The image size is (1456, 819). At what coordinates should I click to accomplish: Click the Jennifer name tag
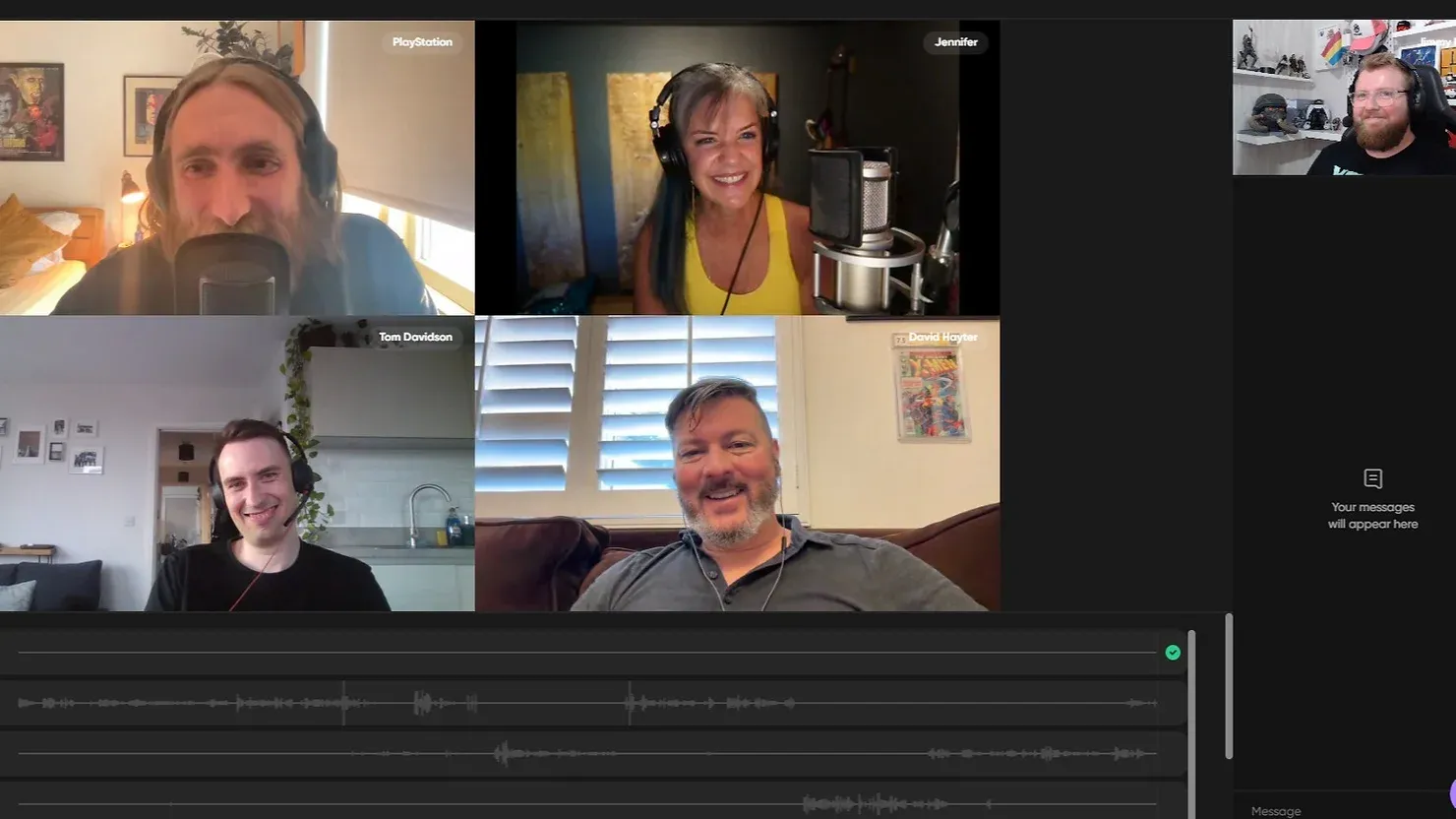[955, 42]
